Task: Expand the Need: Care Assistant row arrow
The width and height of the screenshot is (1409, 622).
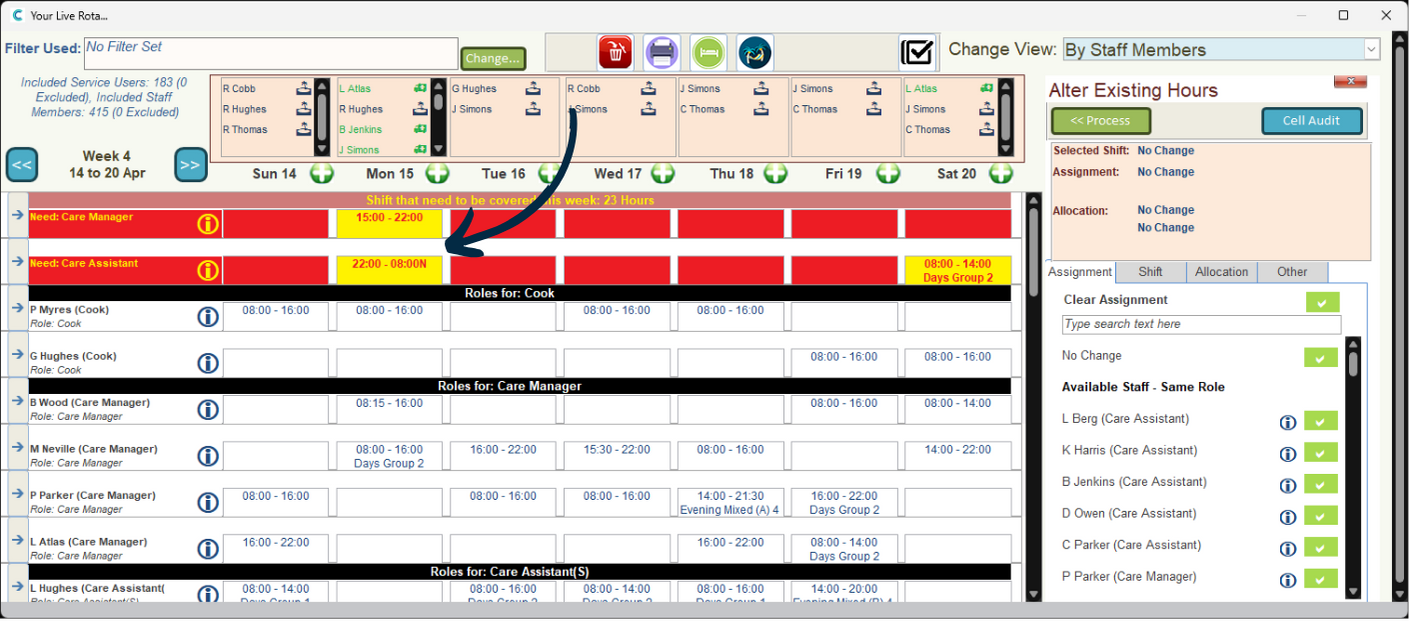Action: [x=17, y=263]
